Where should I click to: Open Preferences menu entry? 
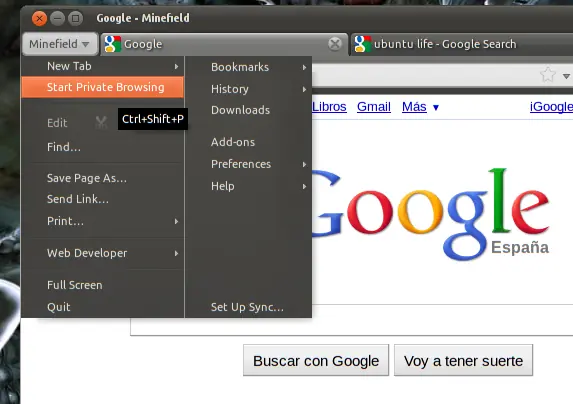coord(248,164)
